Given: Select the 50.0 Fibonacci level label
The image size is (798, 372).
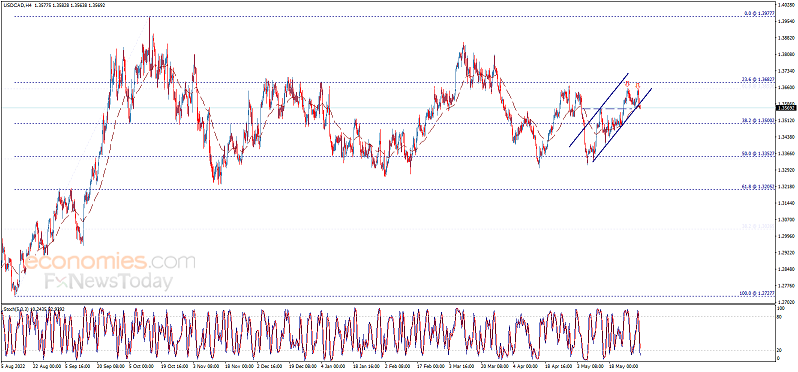Looking at the screenshot, I should pyautogui.click(x=759, y=154).
